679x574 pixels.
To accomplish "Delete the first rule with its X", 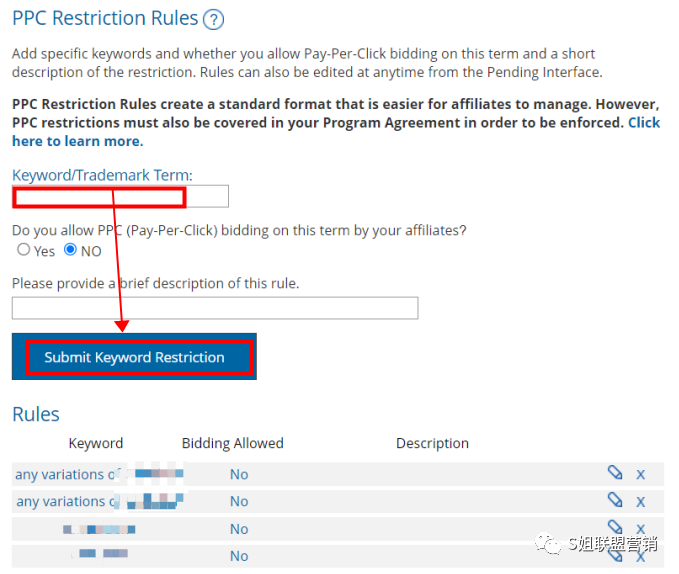I will [x=641, y=474].
